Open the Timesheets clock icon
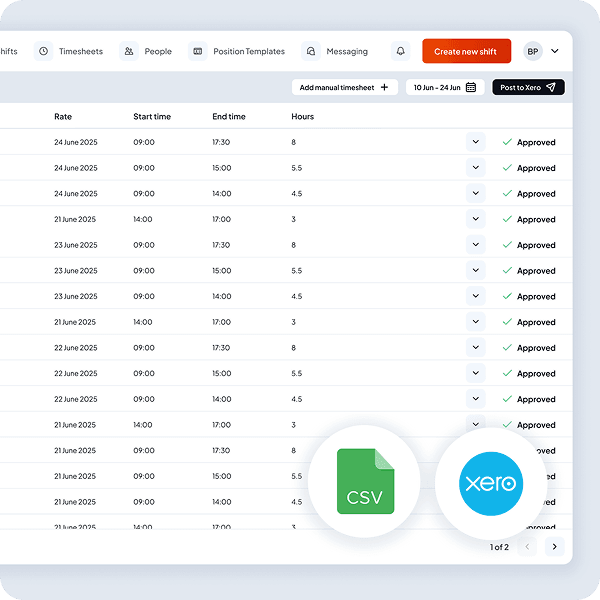 (x=44, y=51)
